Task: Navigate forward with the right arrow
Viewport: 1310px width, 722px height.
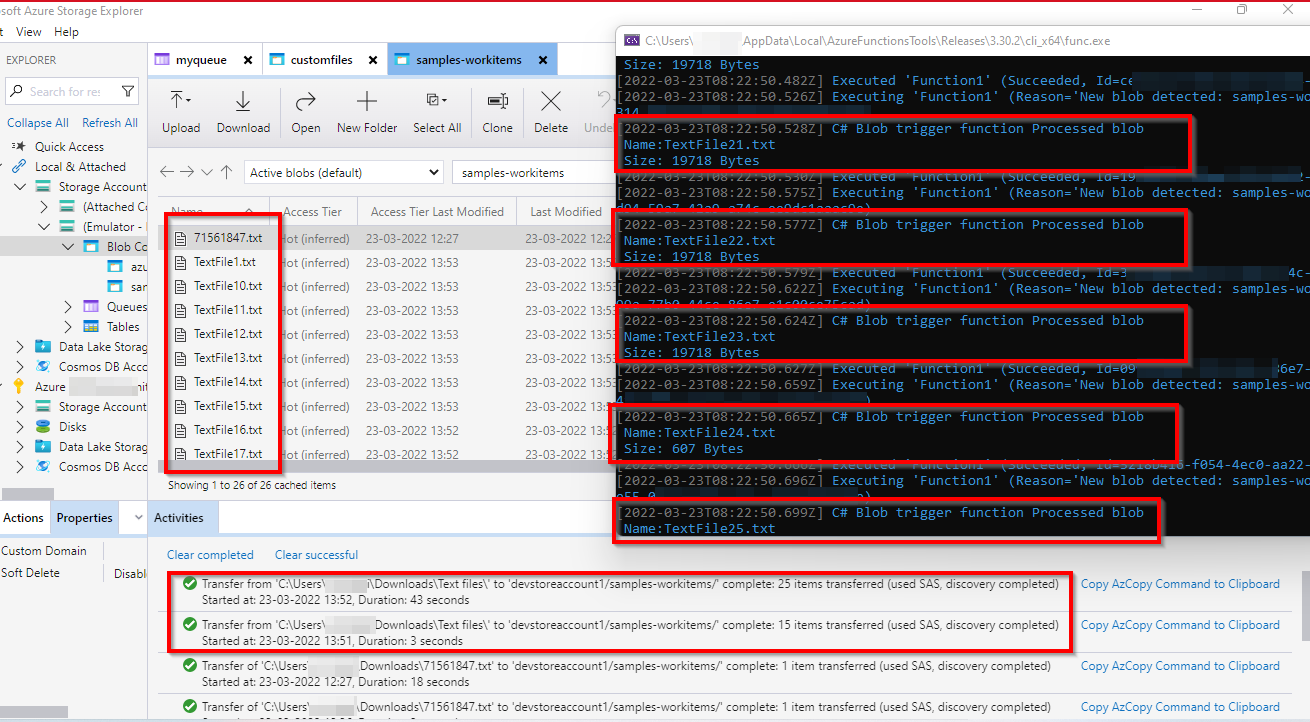Action: (x=187, y=172)
